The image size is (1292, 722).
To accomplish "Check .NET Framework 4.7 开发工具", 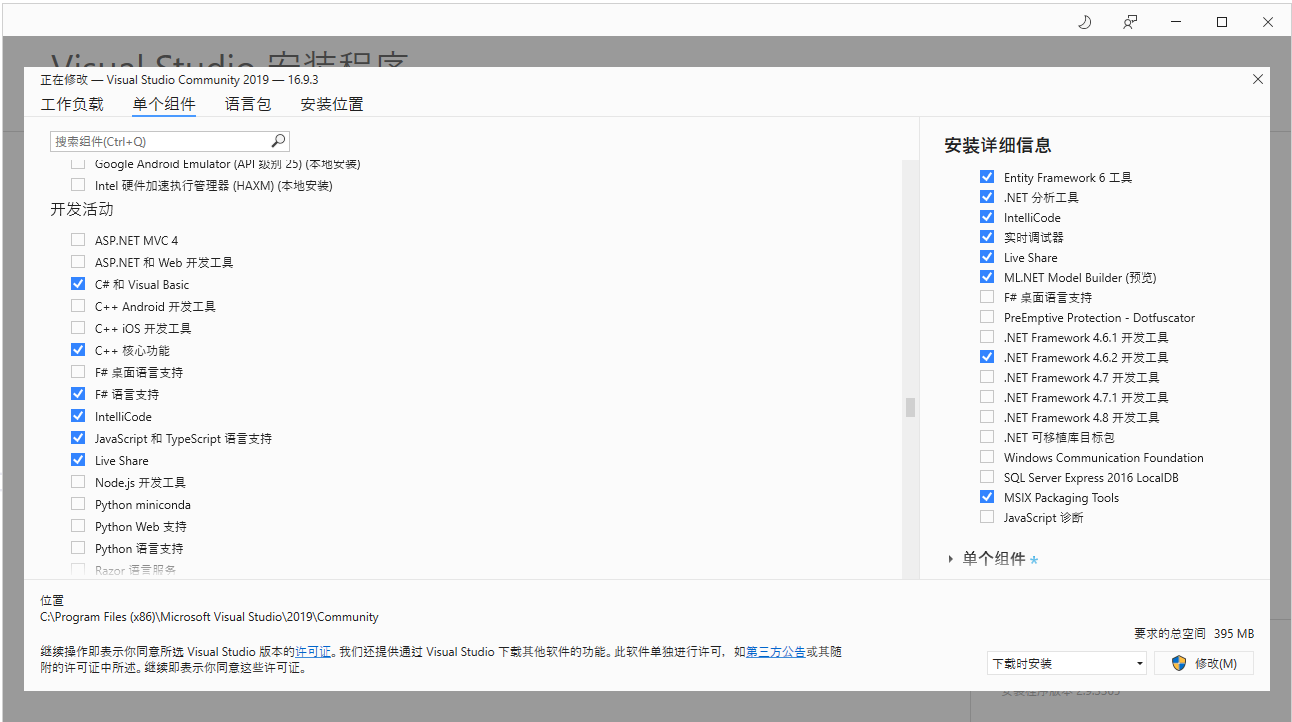I will 987,377.
